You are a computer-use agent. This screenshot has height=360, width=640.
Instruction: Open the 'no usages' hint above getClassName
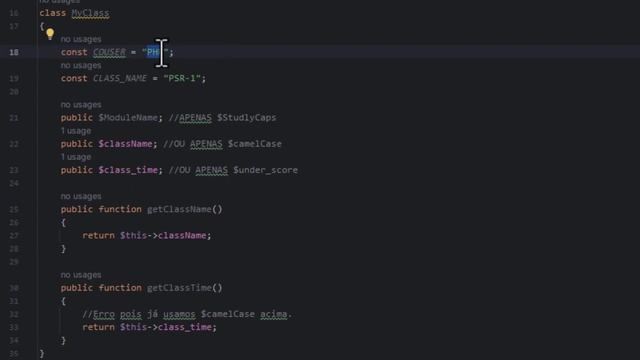[x=81, y=196]
